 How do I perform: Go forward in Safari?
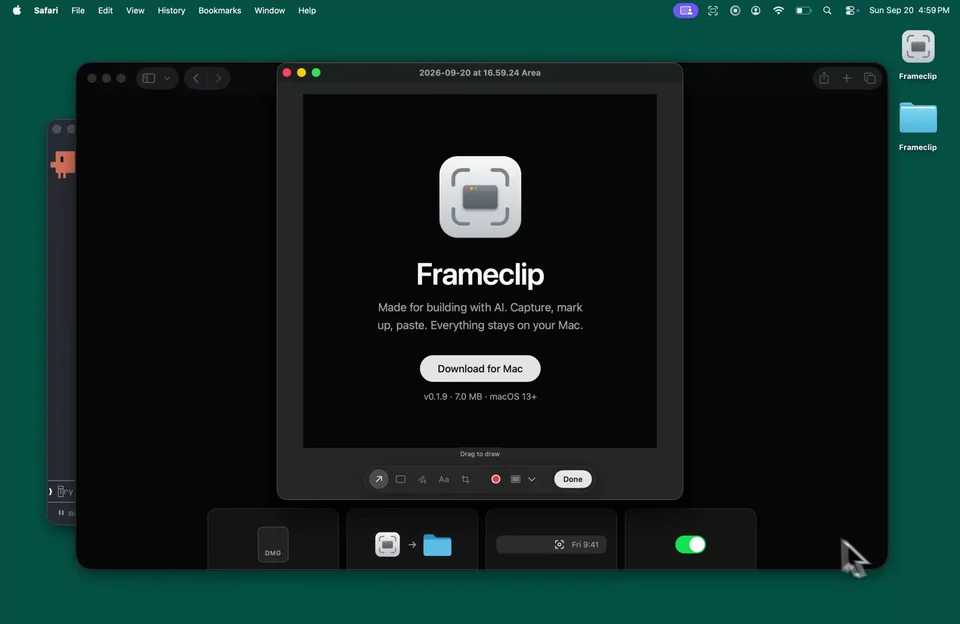tap(218, 78)
